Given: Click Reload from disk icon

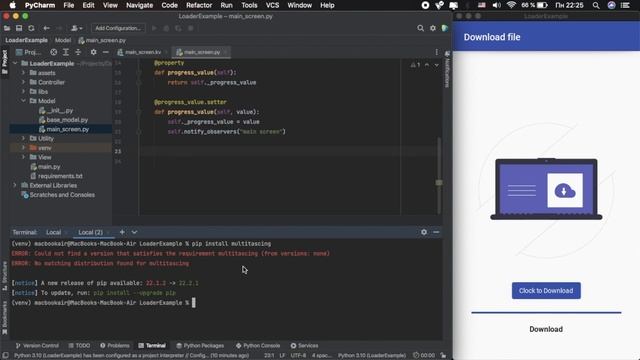Looking at the screenshot, I should pyautogui.click(x=31, y=28).
